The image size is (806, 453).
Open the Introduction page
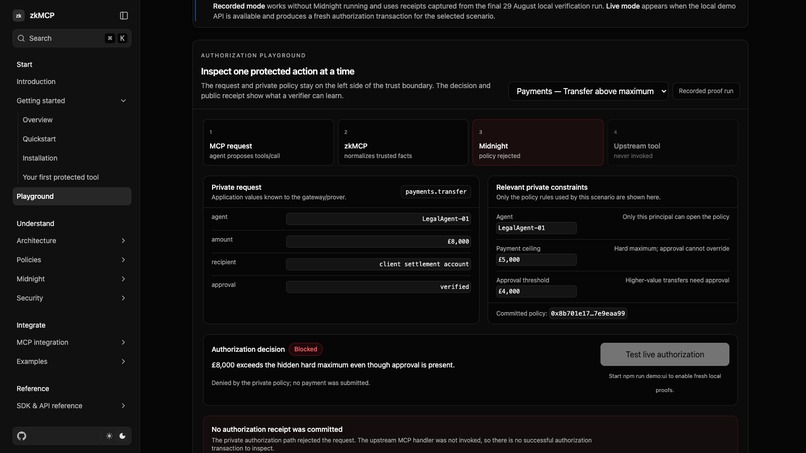click(x=36, y=82)
